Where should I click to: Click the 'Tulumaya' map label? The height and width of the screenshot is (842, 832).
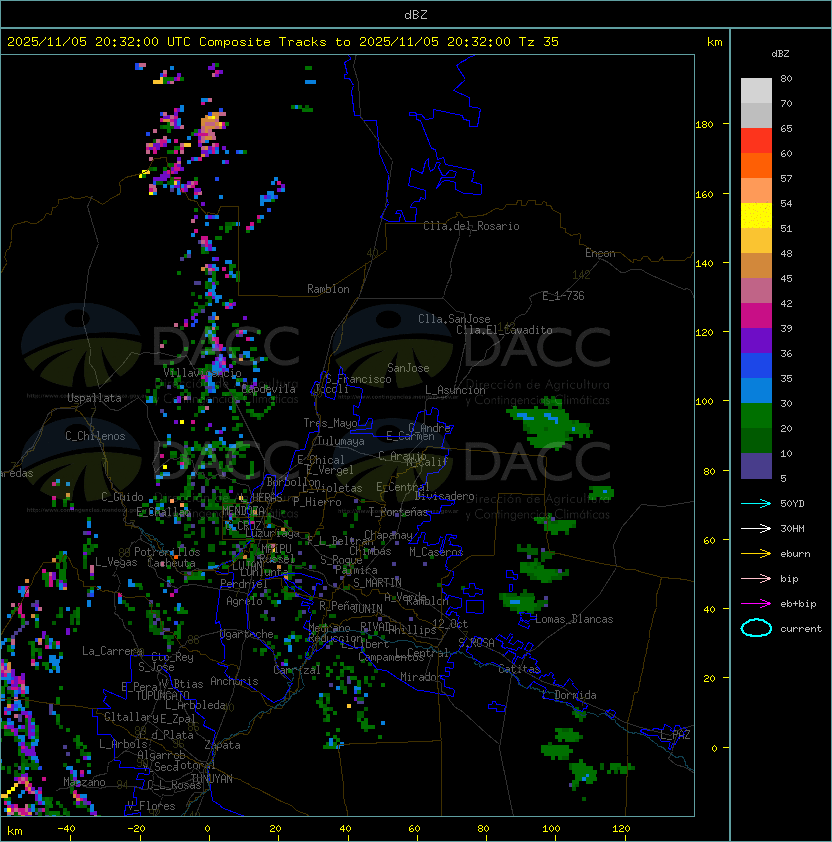tap(341, 441)
